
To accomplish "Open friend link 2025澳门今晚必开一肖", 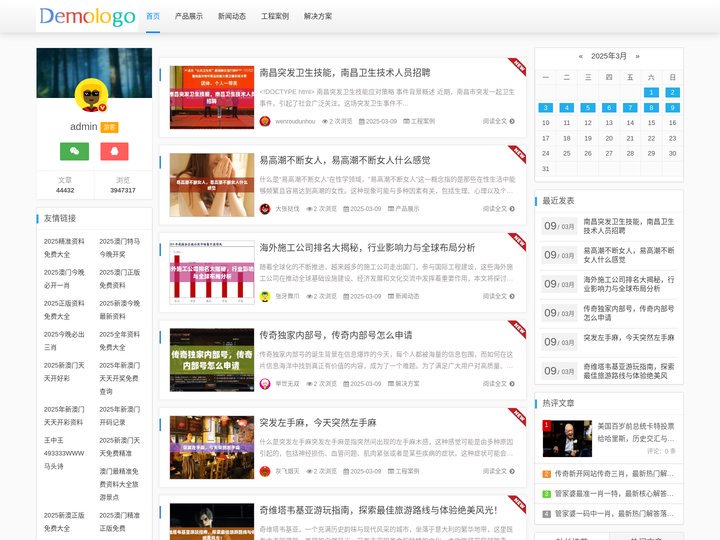I will click(x=64, y=279).
